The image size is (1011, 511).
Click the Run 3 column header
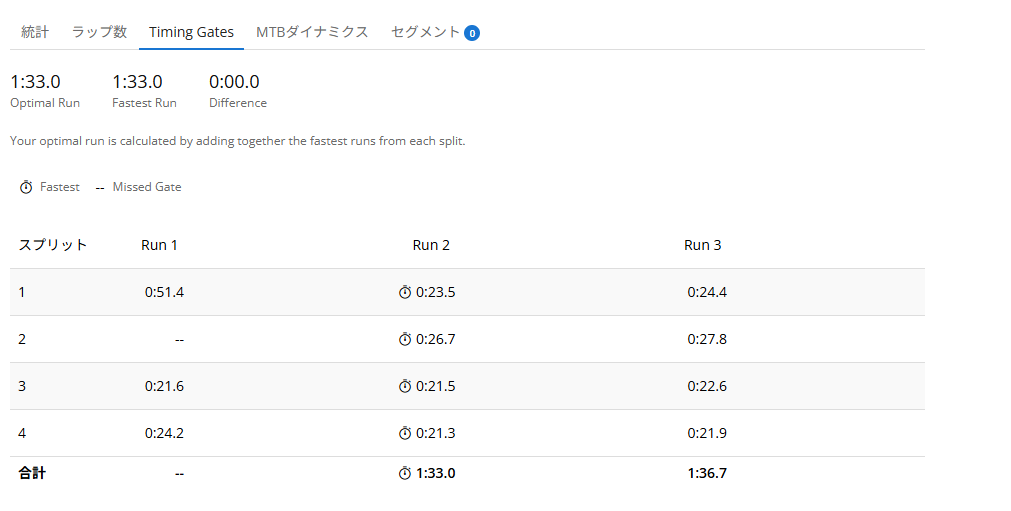click(703, 245)
